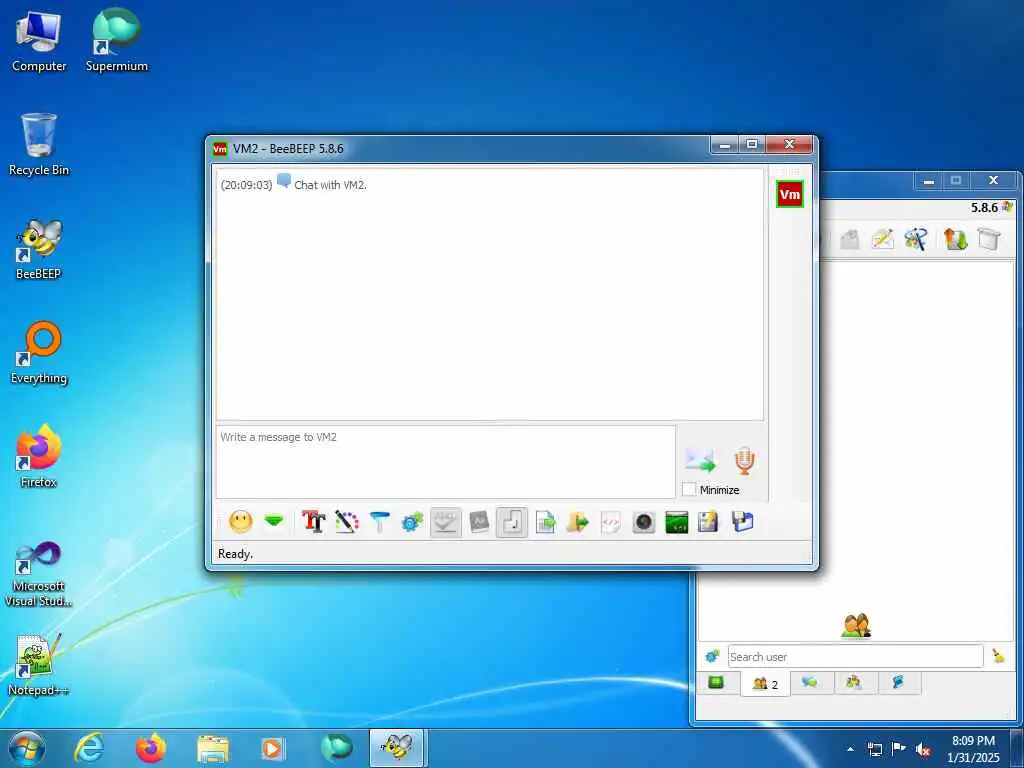Save the chat with the blue floppy disks icon
Image resolution: width=1024 pixels, height=768 pixels.
pos(743,522)
